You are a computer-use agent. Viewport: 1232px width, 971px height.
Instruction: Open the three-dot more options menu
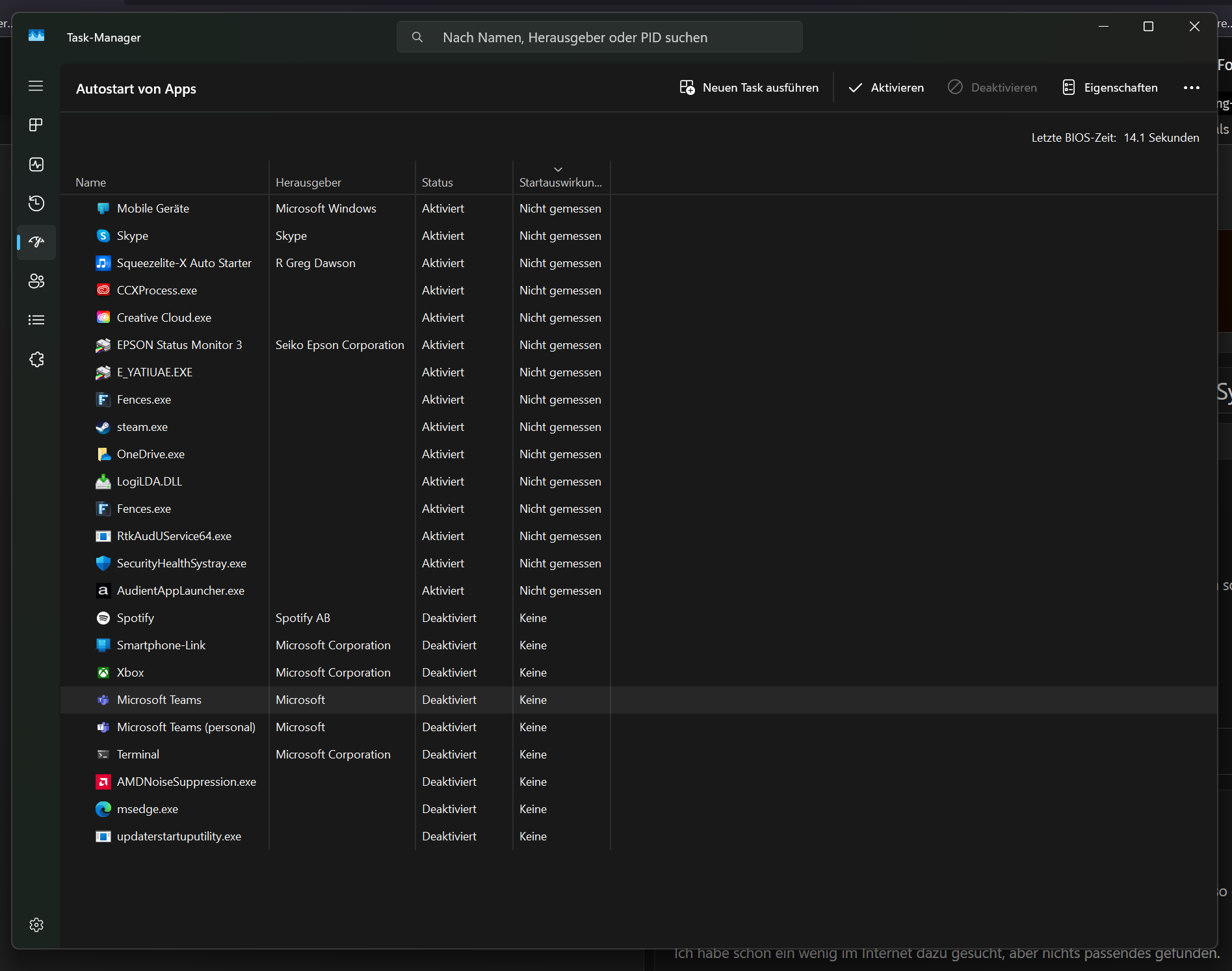click(x=1191, y=88)
